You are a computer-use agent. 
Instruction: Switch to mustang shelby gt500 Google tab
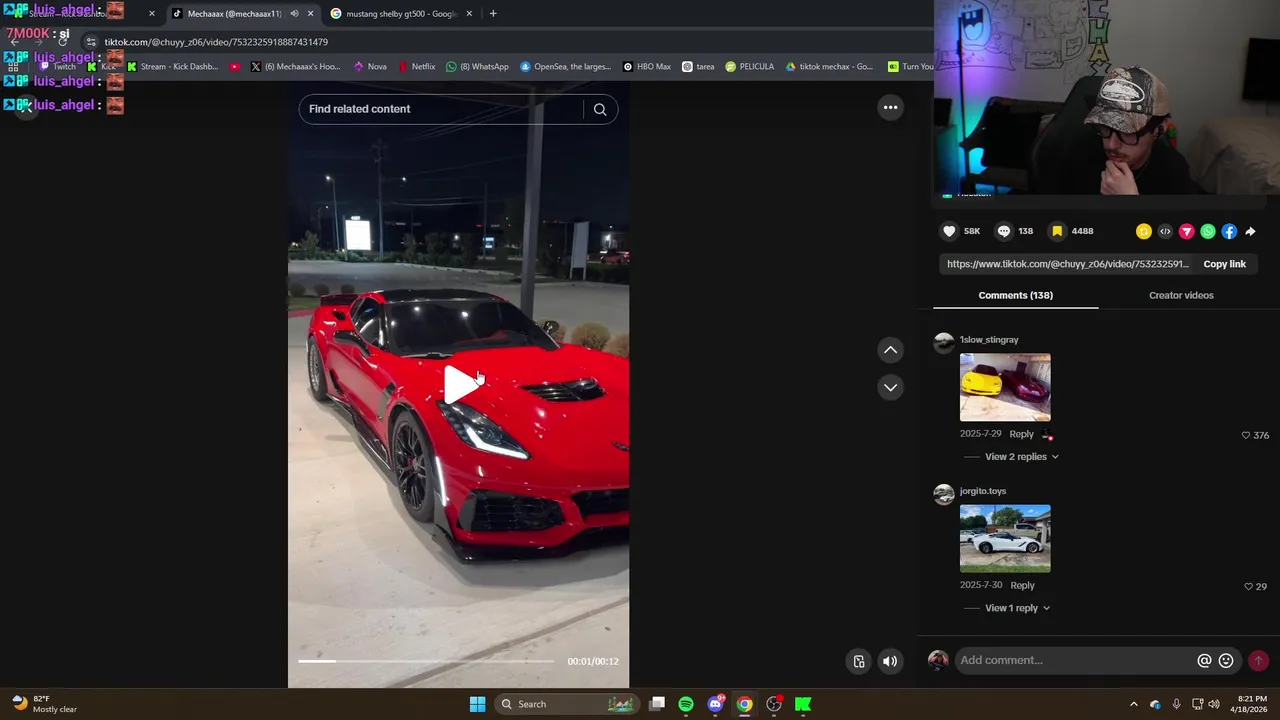tap(400, 14)
